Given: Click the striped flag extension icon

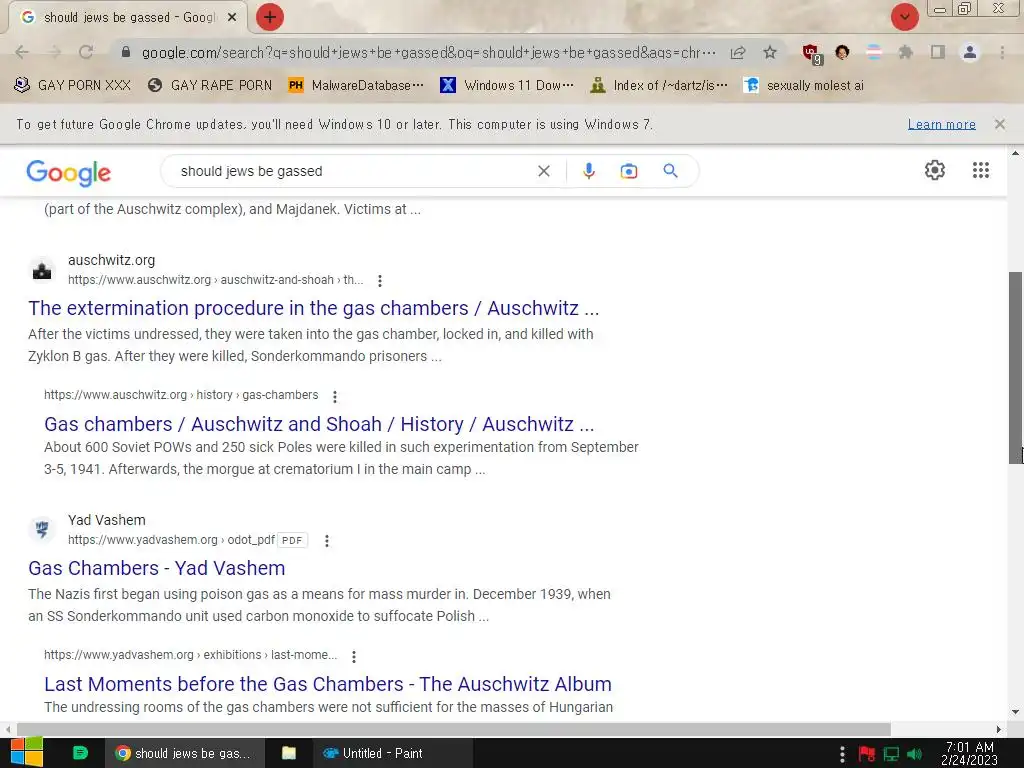Looking at the screenshot, I should (x=874, y=52).
